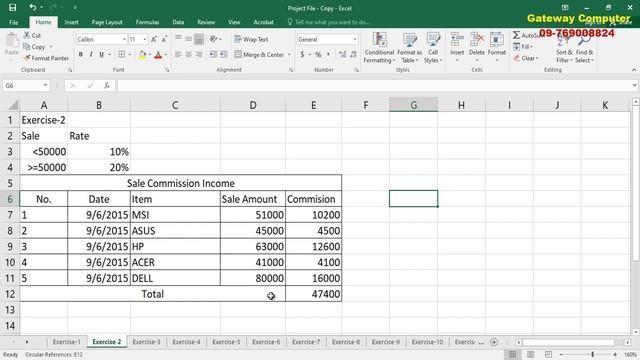
Task: Open Cell Styles gallery
Action: [x=433, y=48]
